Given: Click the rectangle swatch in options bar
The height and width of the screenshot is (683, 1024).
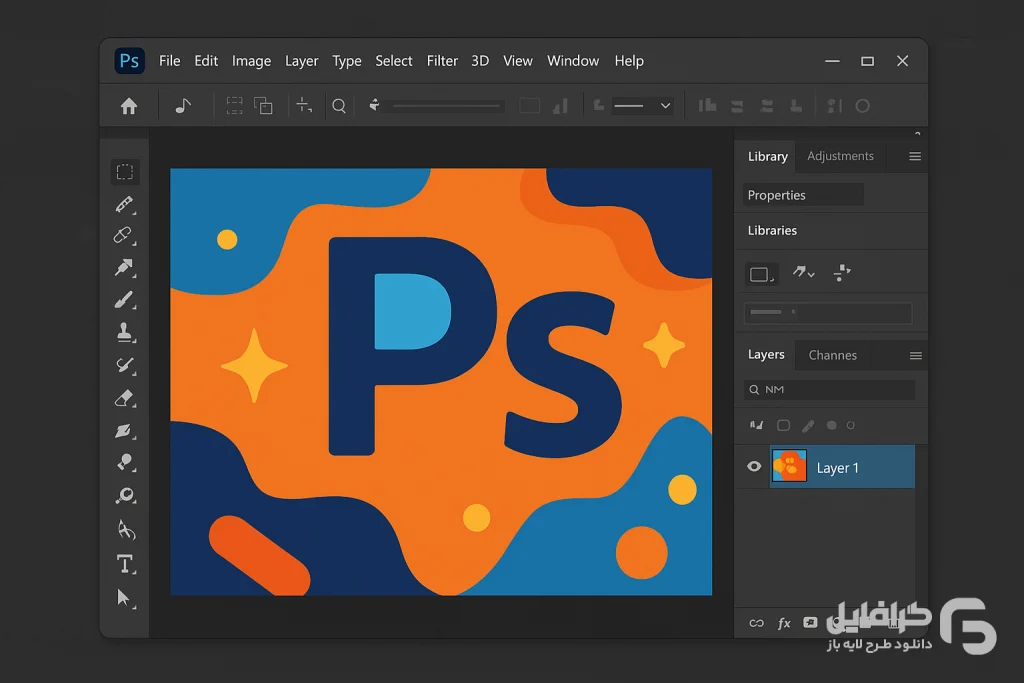Looking at the screenshot, I should point(530,106).
